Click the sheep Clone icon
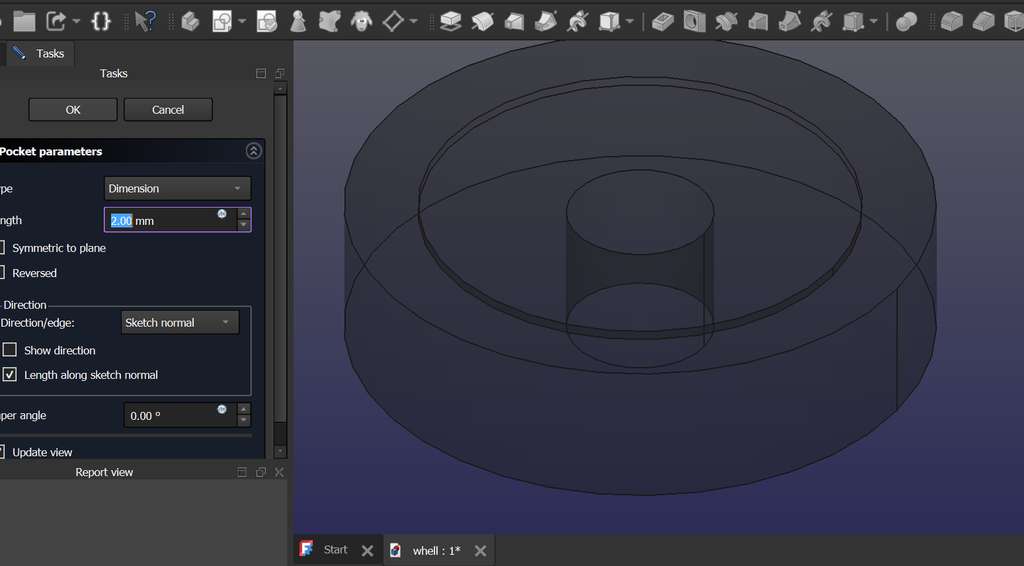 pos(361,22)
